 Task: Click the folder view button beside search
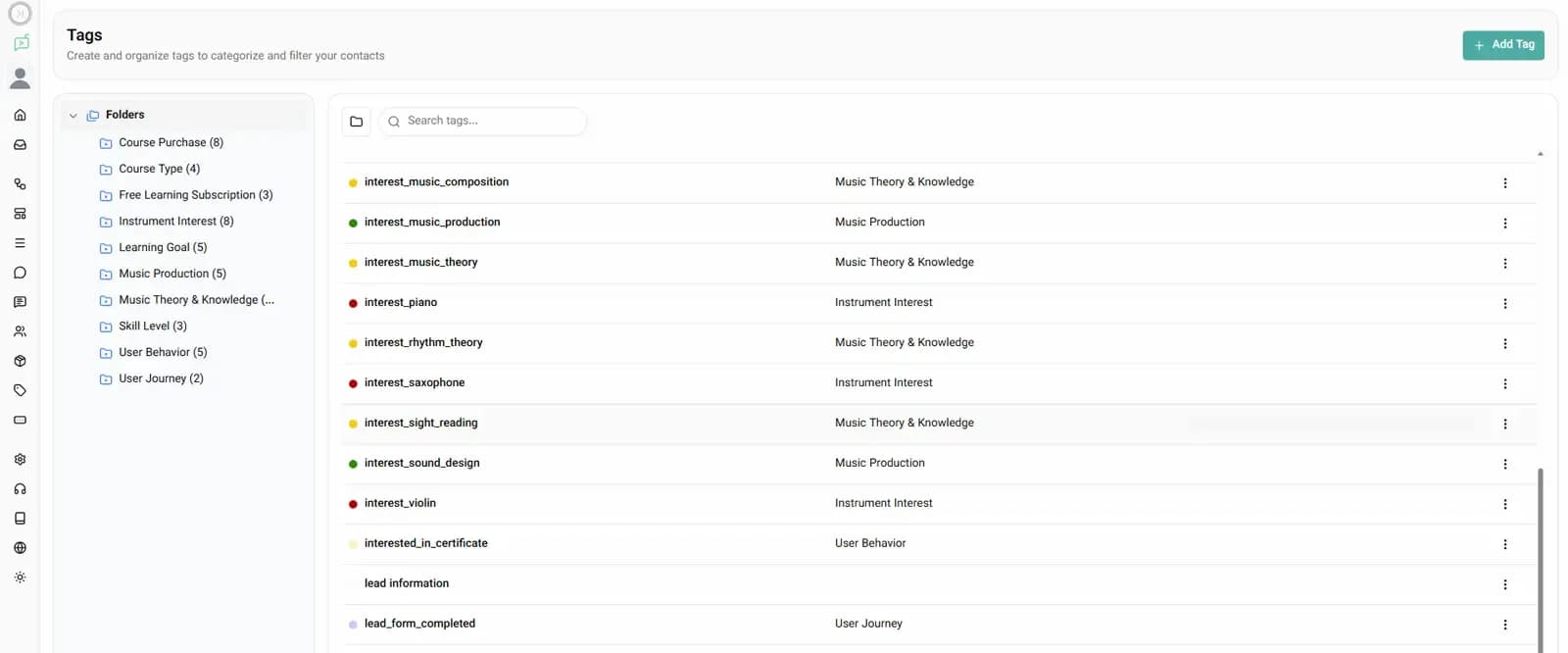tap(357, 122)
